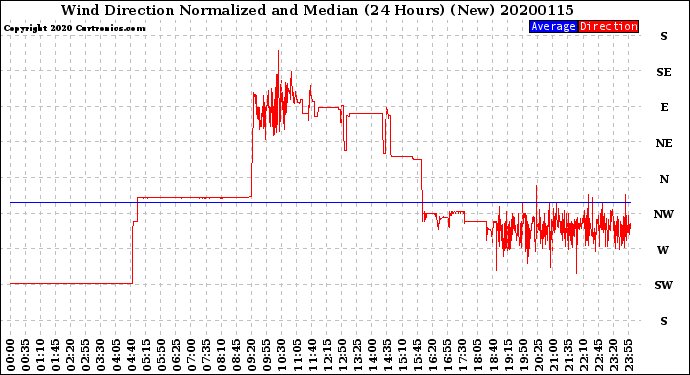Click the time label '06:25'
The height and width of the screenshot is (375, 690).
176,355
